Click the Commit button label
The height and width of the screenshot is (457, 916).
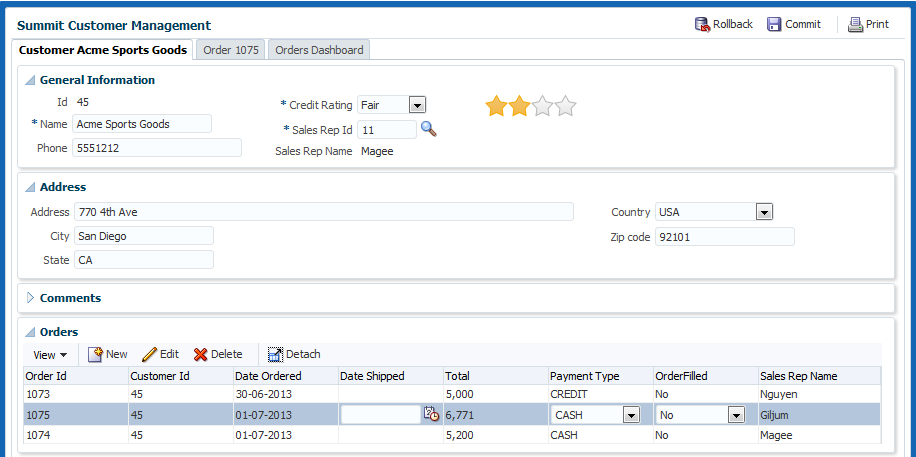click(803, 25)
